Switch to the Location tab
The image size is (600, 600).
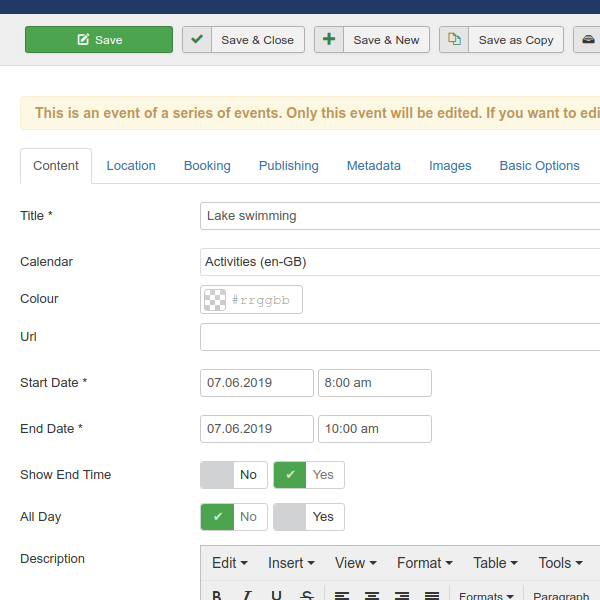(x=131, y=166)
